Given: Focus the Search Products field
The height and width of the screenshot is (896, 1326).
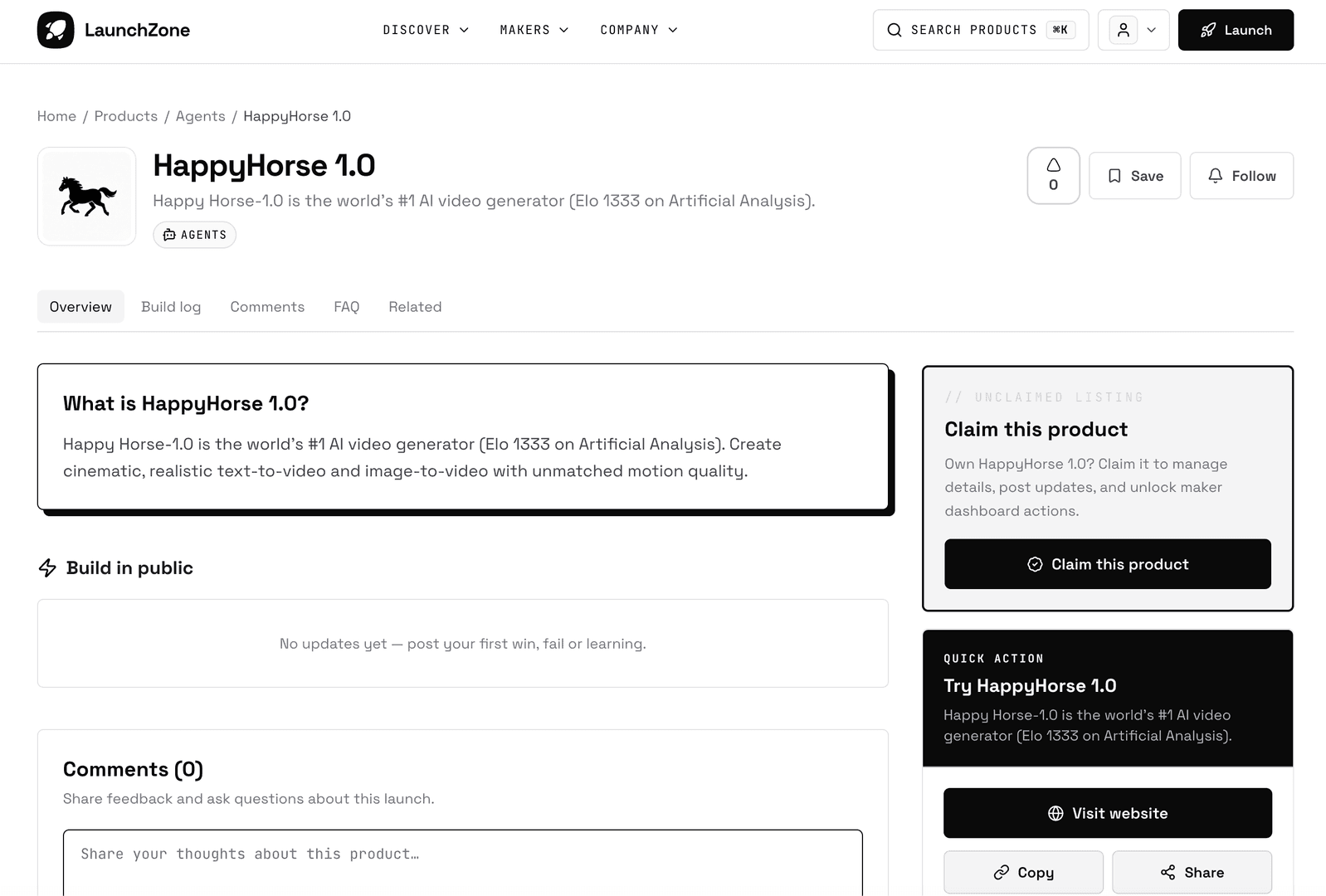Looking at the screenshot, I should click(981, 30).
